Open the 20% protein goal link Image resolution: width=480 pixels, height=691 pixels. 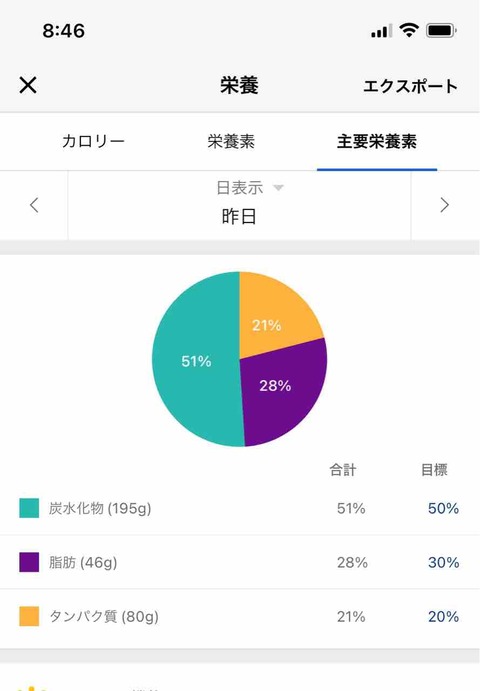pos(443,616)
